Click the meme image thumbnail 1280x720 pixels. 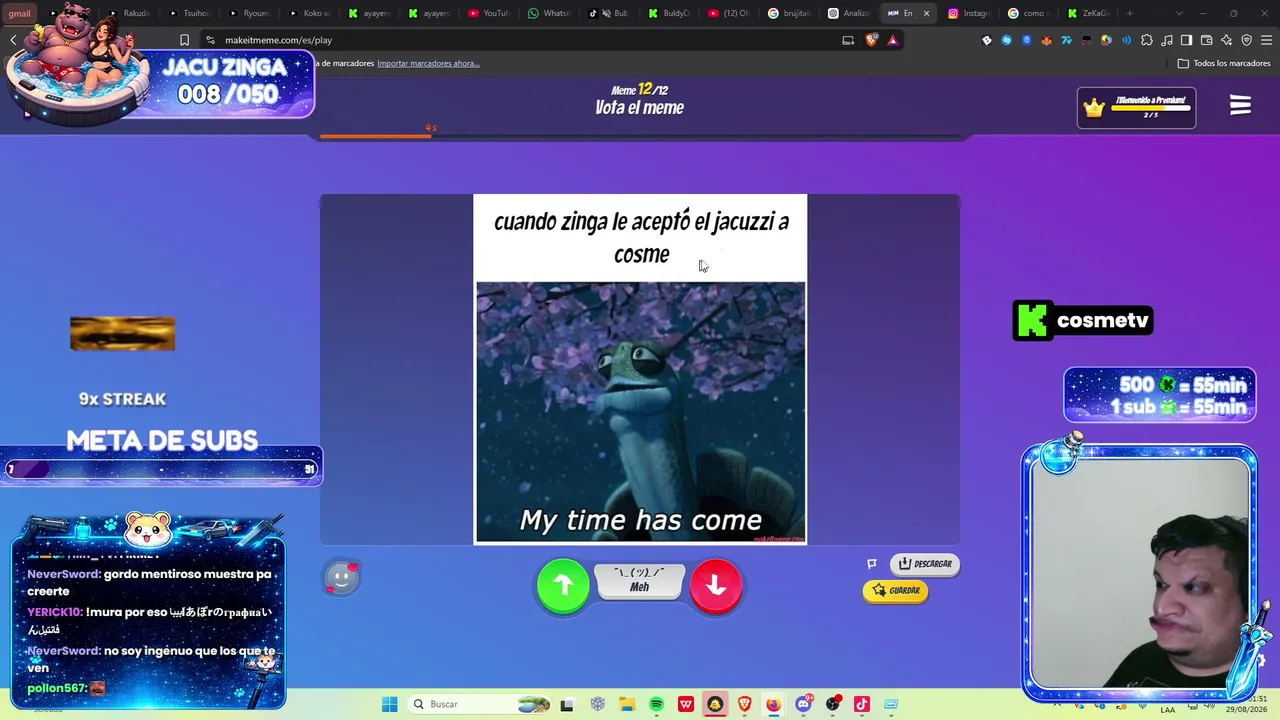[640, 412]
